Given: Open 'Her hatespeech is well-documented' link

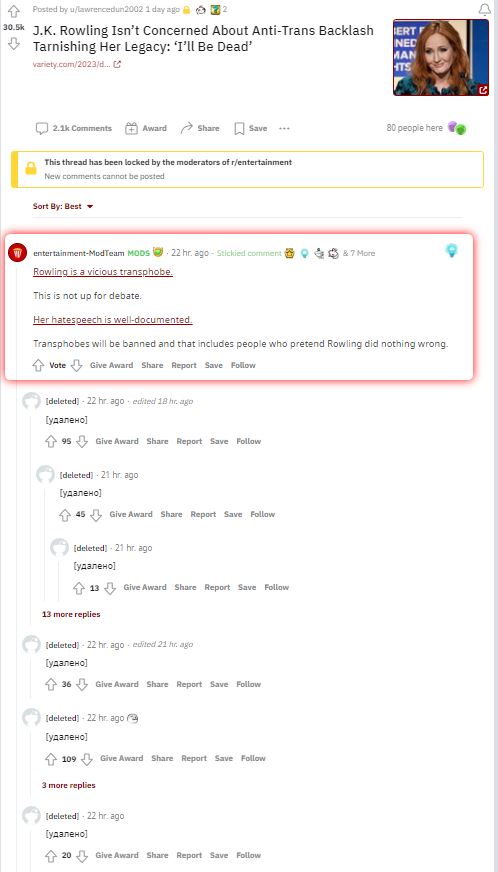Looking at the screenshot, I should coord(112,320).
